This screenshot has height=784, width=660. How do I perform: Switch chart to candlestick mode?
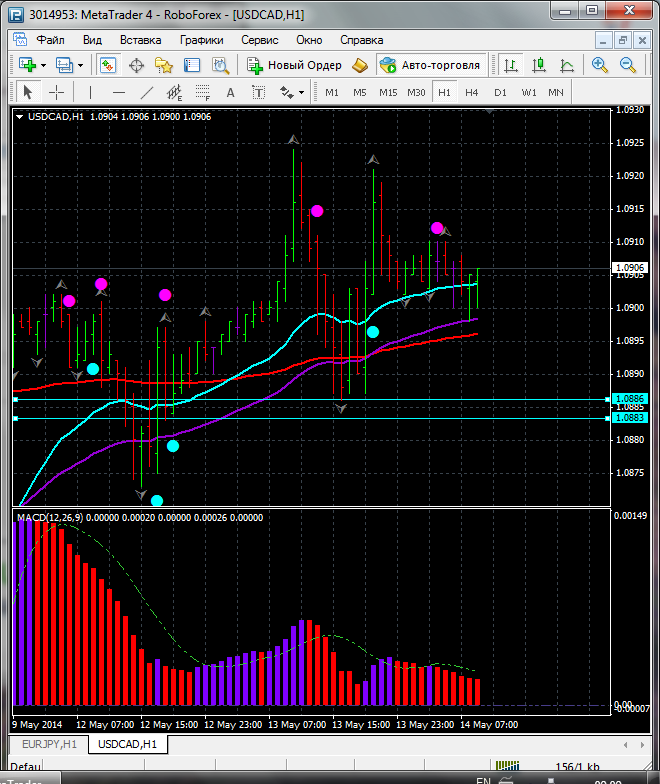pos(539,65)
